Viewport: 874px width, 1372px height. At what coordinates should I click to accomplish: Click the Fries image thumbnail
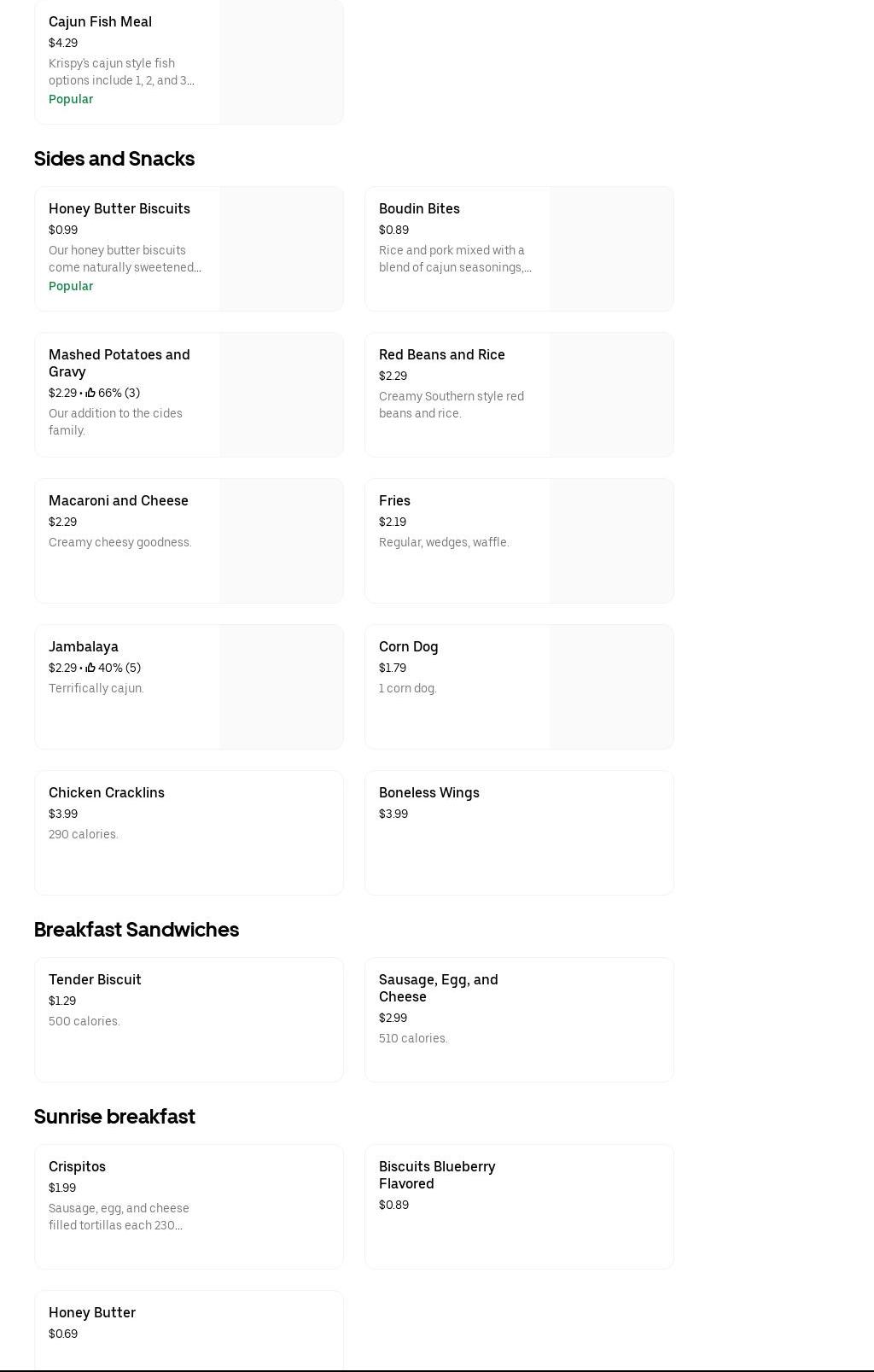611,540
